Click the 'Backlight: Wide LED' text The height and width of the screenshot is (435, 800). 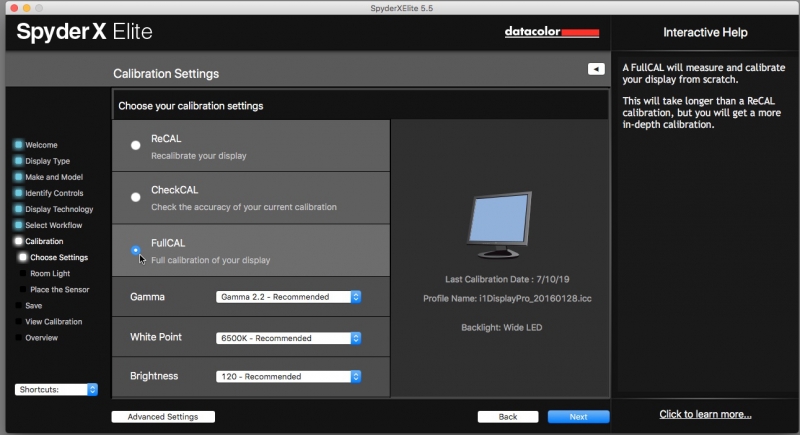[x=502, y=327]
